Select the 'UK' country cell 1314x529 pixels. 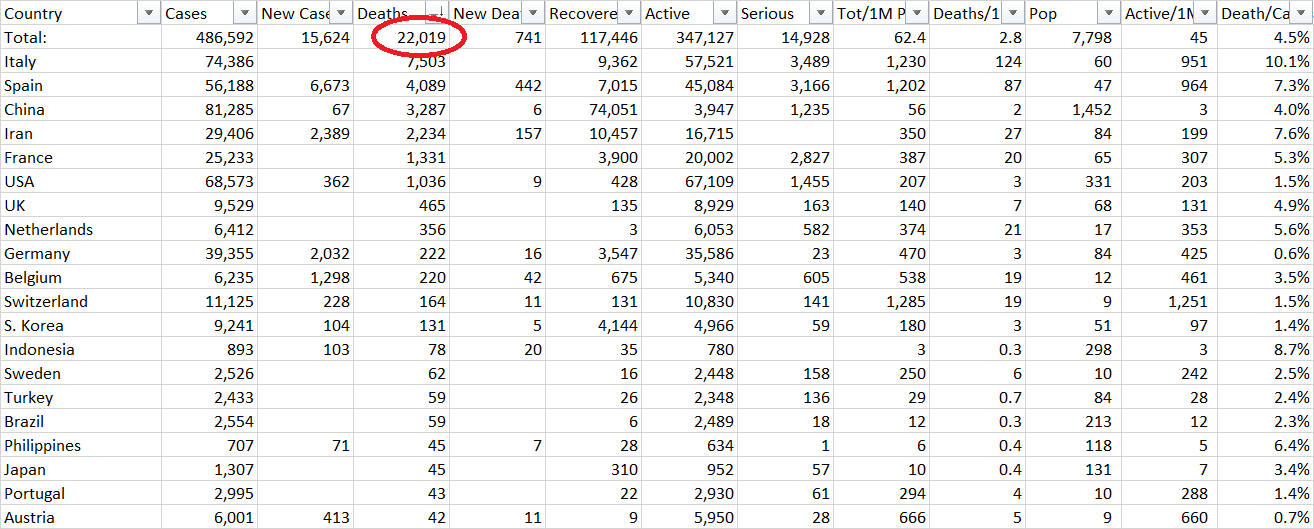(x=81, y=205)
